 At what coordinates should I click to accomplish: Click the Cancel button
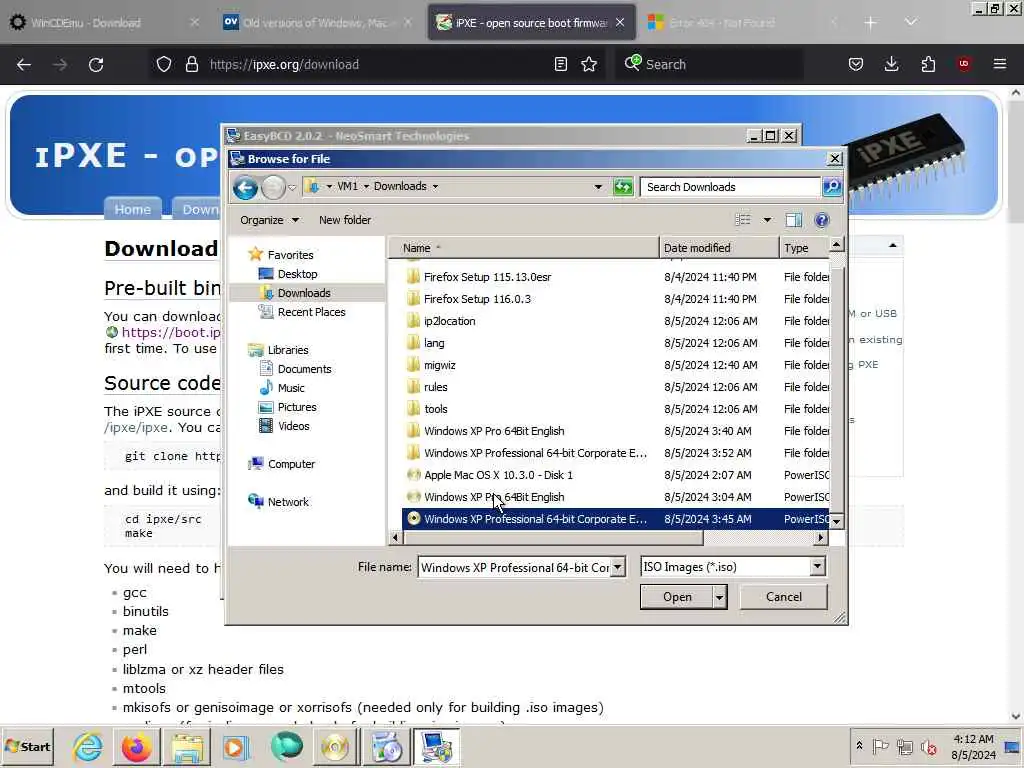(x=784, y=597)
